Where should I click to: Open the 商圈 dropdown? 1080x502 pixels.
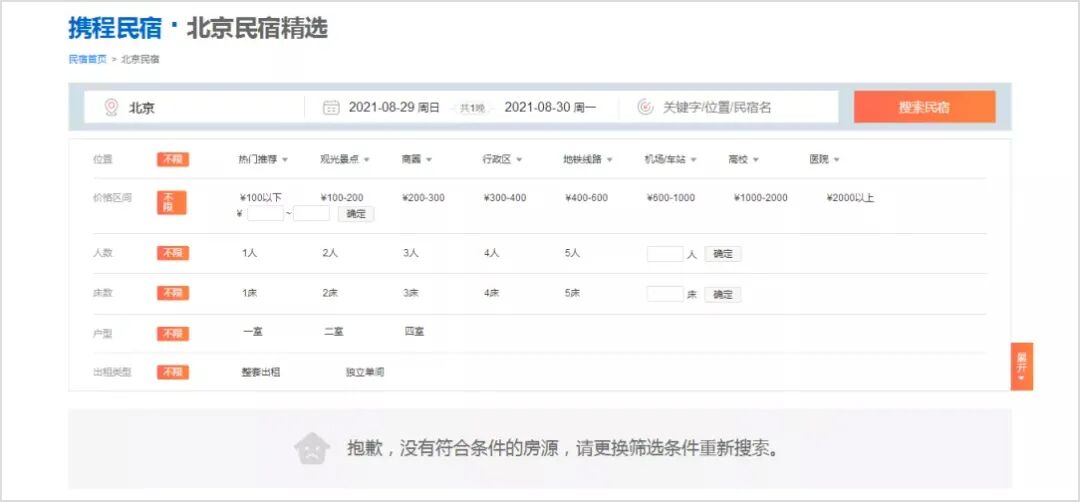[x=417, y=160]
